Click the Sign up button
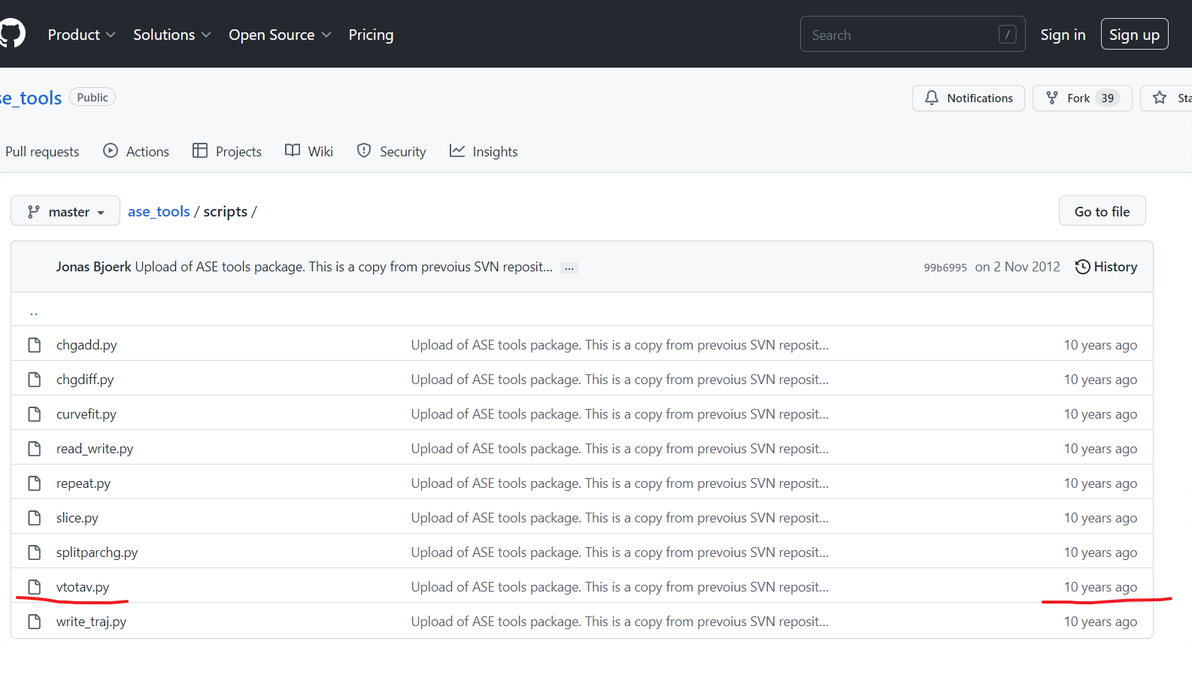Screen dimensions: 1192x678 (x=1134, y=34)
